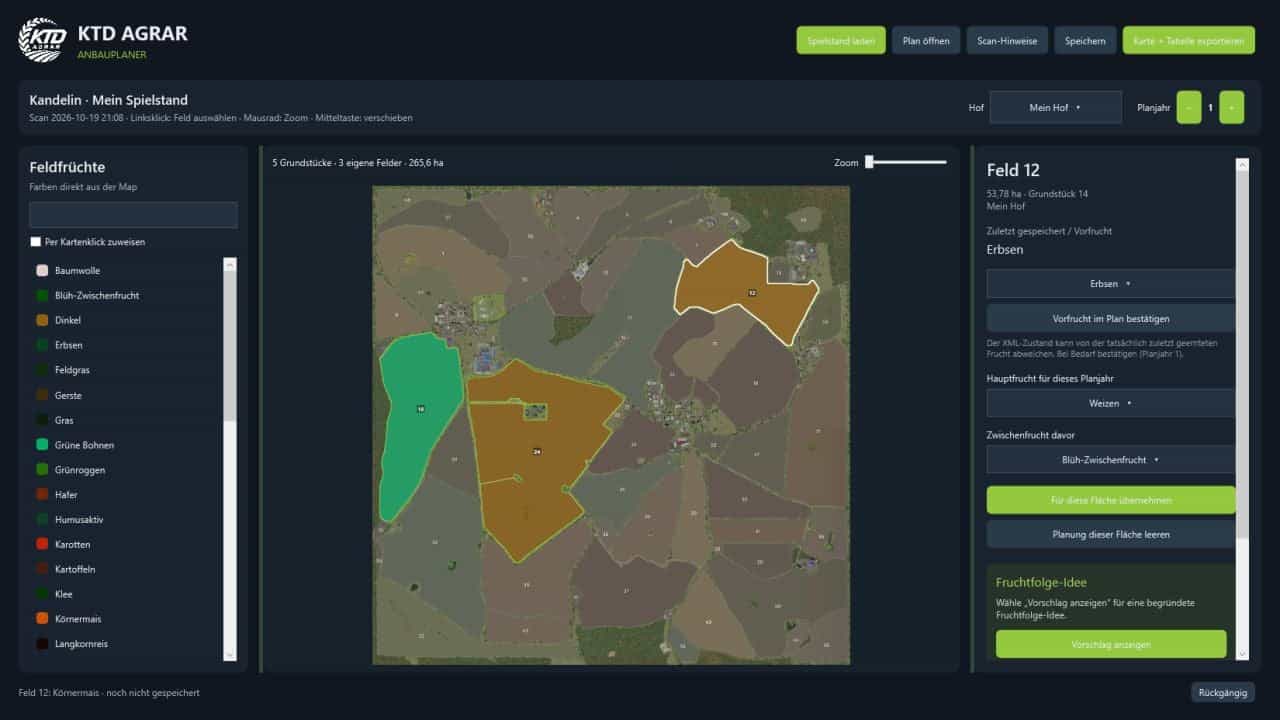Open the Hauptfrucht Weizen dropdown
Image resolution: width=1280 pixels, height=720 pixels.
pos(1110,403)
